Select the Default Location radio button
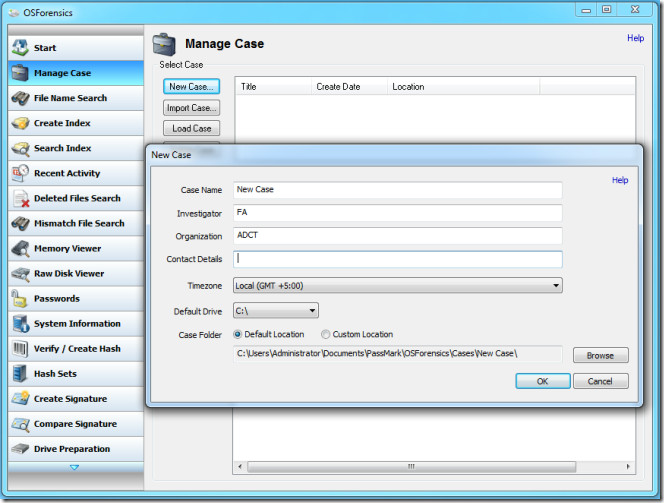The height and width of the screenshot is (503, 664). point(238,334)
